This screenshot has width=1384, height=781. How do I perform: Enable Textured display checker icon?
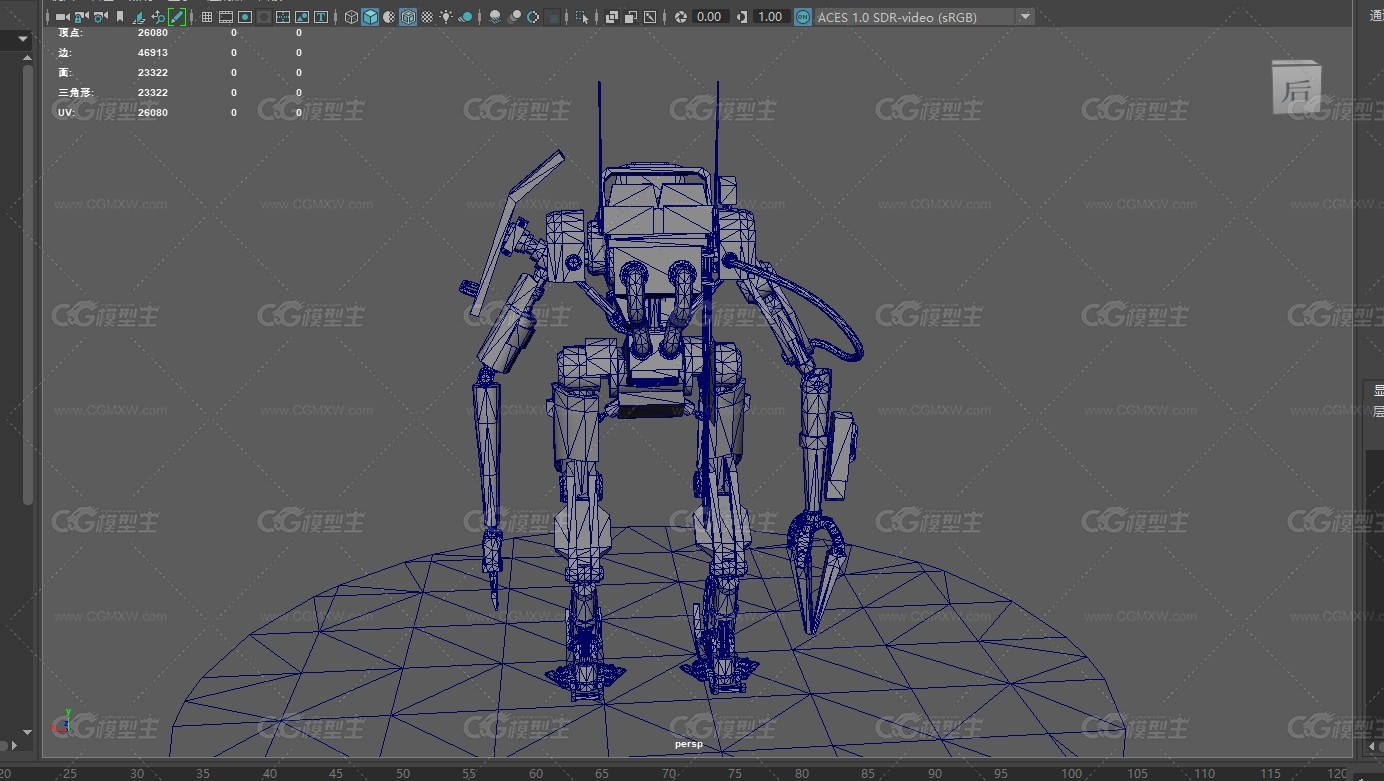coord(429,17)
